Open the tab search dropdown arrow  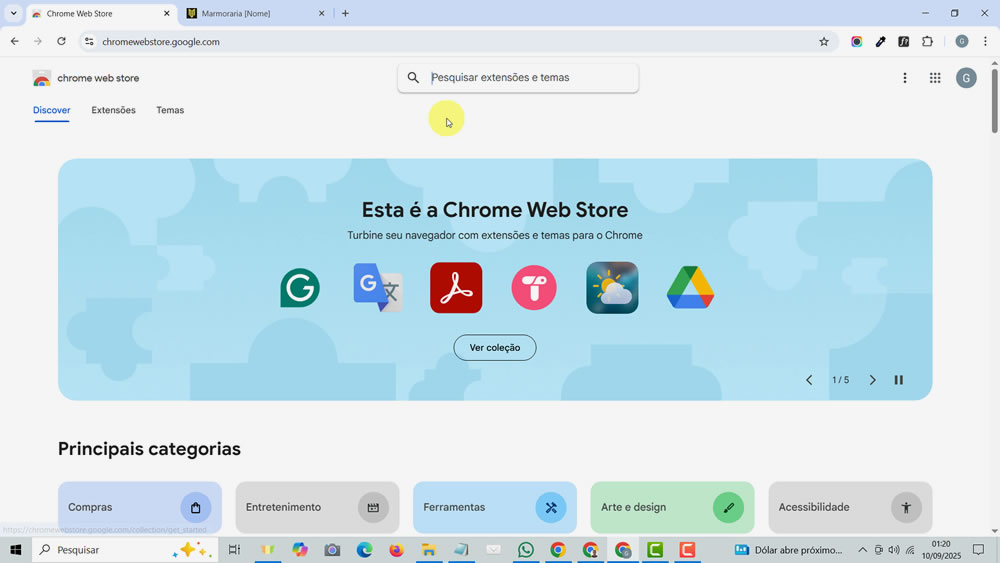click(x=13, y=13)
